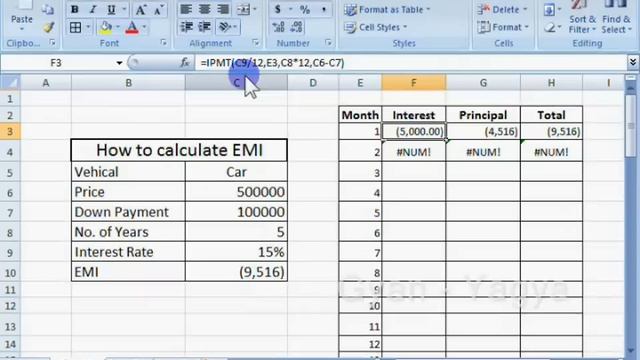Image resolution: width=640 pixels, height=360 pixels.
Task: Select column B header
Action: 128,83
